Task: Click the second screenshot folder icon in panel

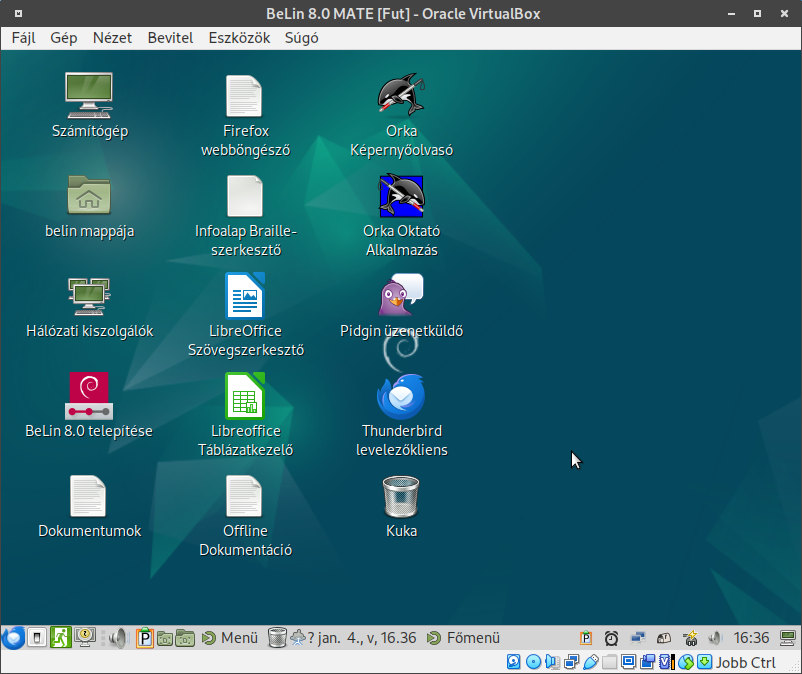Action: point(185,638)
